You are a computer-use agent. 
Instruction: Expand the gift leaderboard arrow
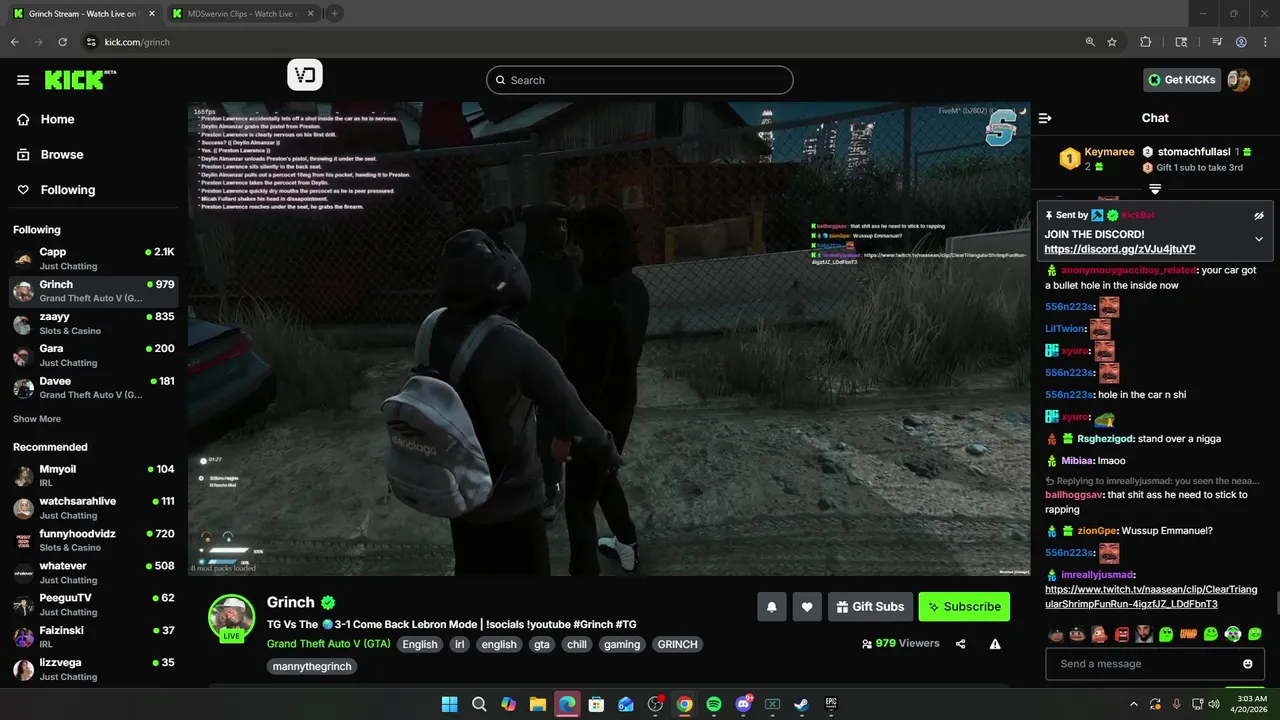1155,189
